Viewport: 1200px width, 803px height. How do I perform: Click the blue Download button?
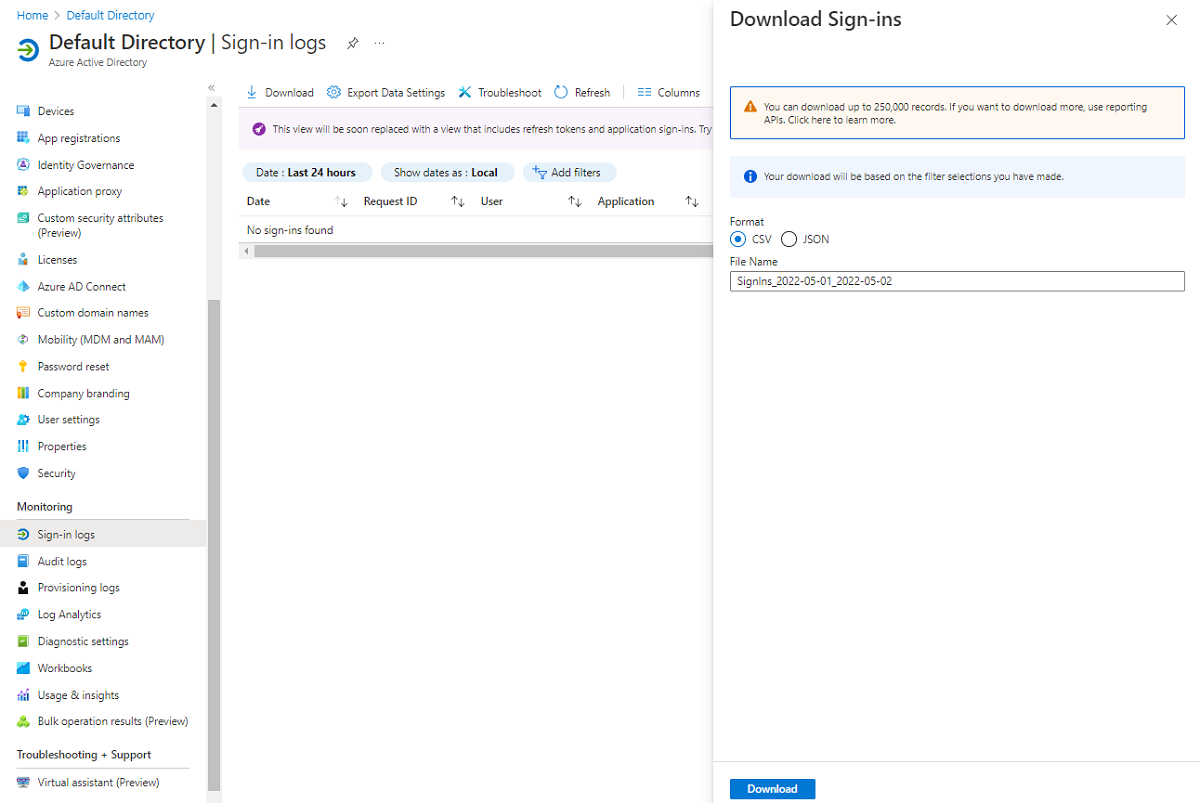[x=773, y=789]
